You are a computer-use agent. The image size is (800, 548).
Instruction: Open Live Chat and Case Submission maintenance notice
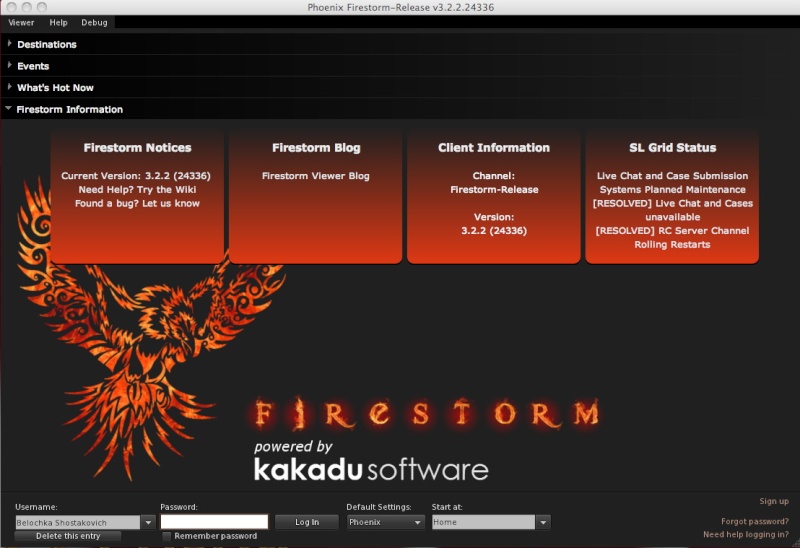click(672, 183)
